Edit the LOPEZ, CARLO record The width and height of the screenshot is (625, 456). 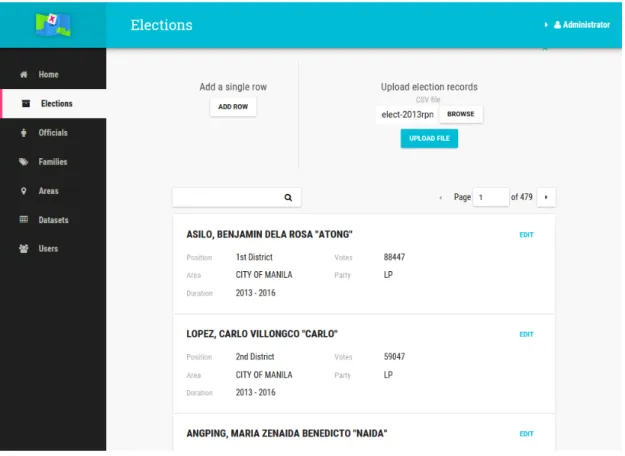(x=526, y=335)
